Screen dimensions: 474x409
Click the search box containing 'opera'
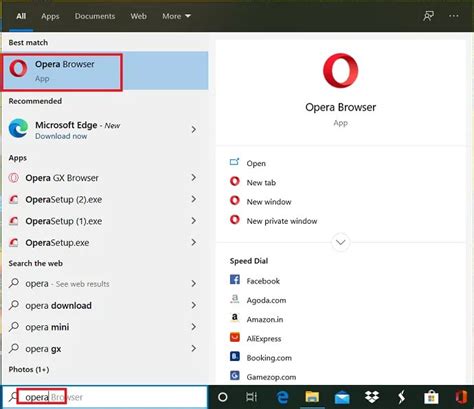point(105,397)
